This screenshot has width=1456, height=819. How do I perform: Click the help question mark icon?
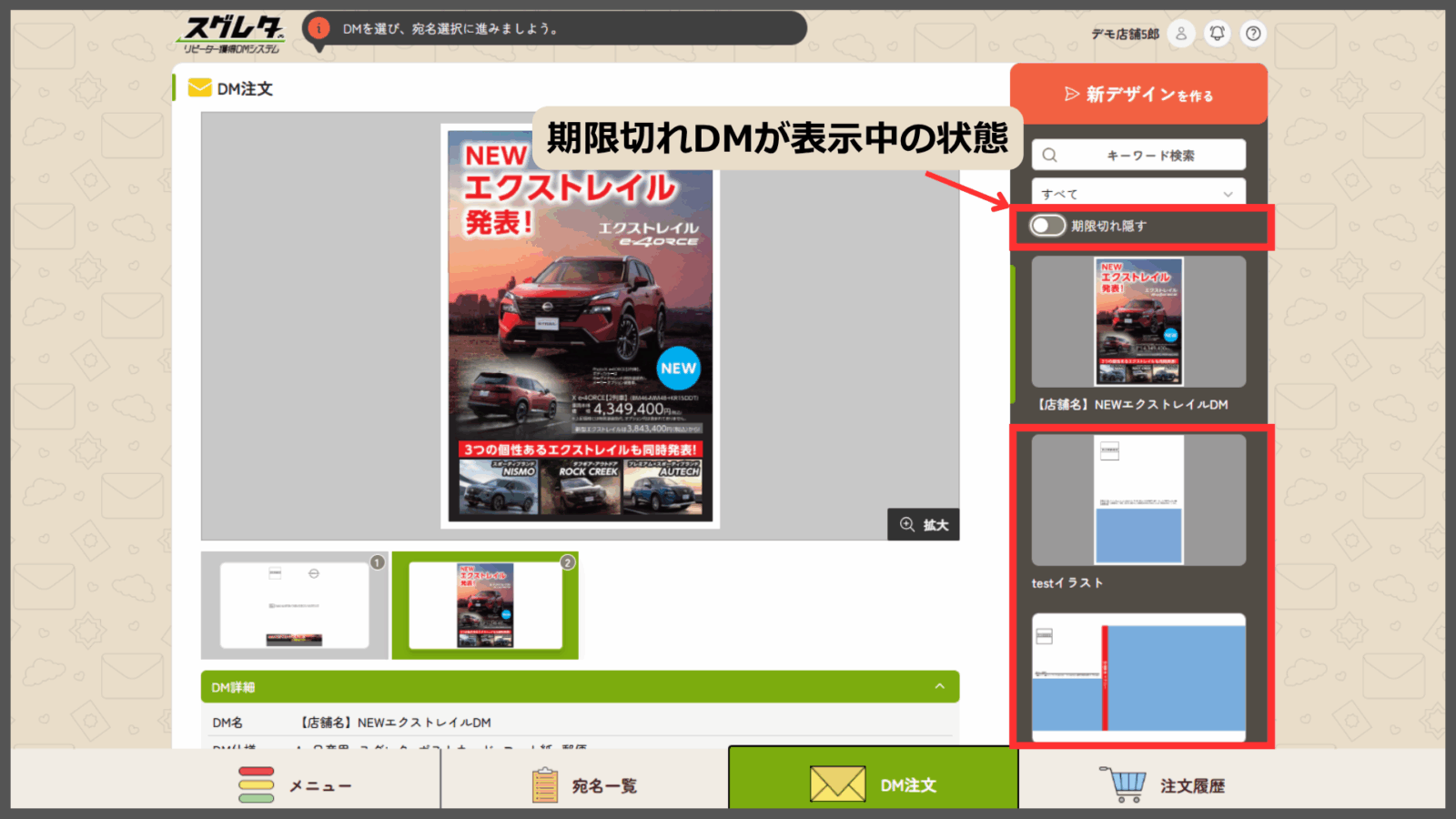point(1253,34)
